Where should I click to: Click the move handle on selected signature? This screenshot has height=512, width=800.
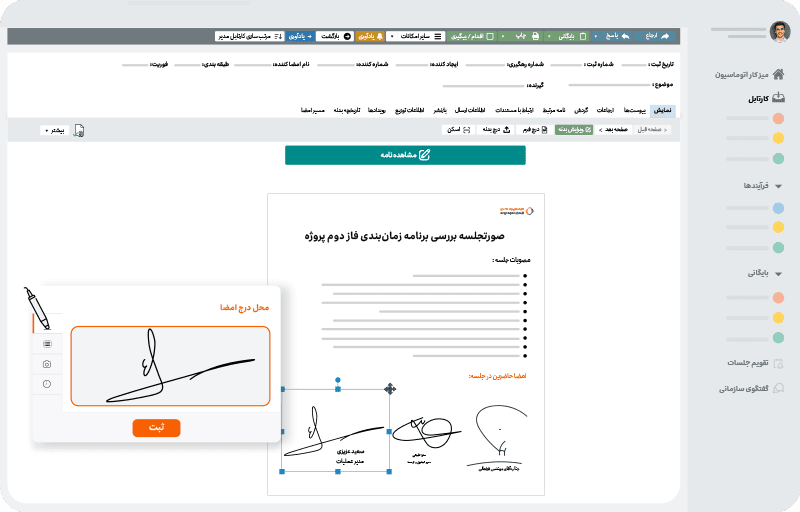[x=389, y=389]
